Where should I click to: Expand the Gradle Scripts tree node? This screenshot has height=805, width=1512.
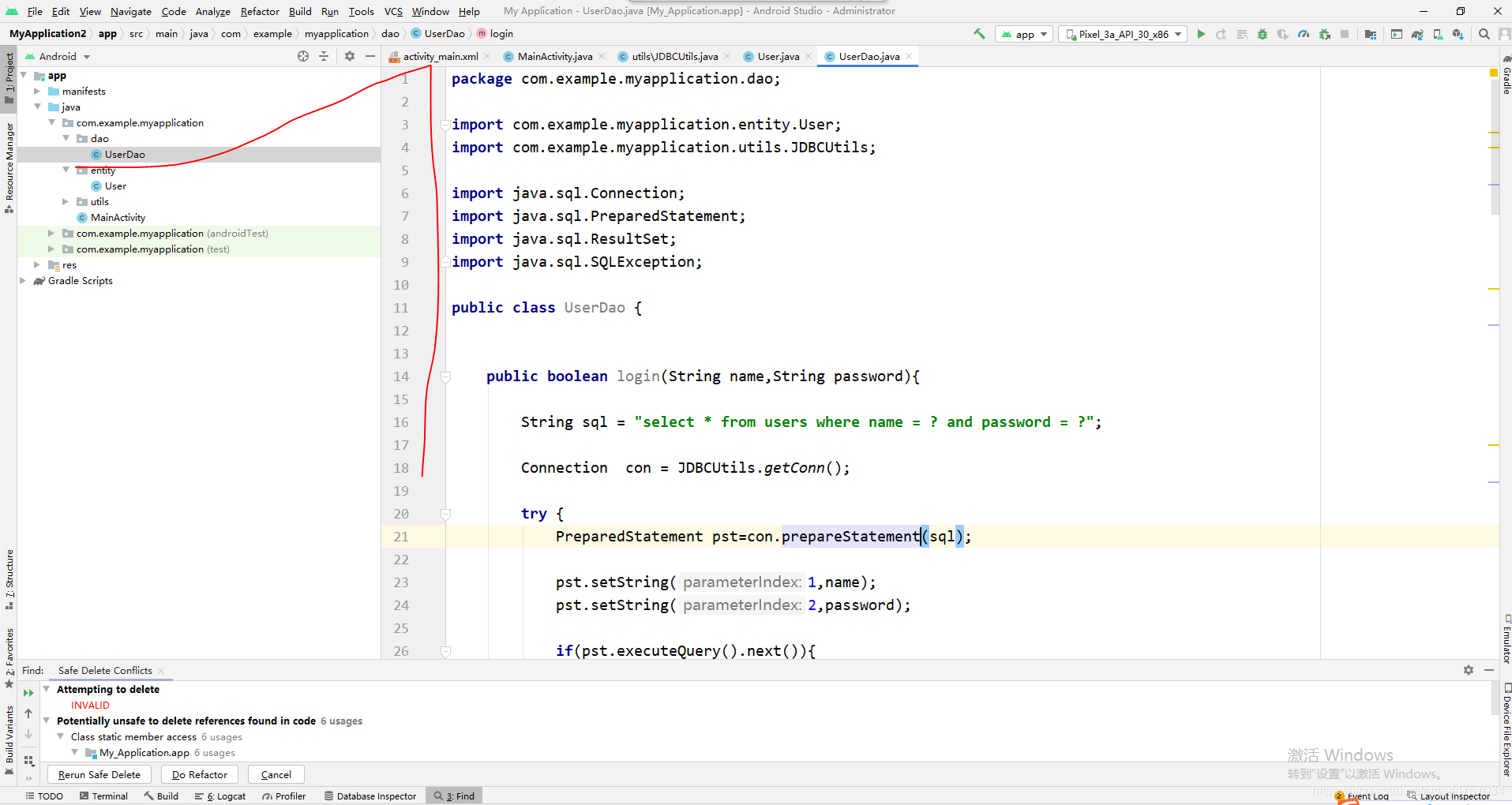coord(23,280)
